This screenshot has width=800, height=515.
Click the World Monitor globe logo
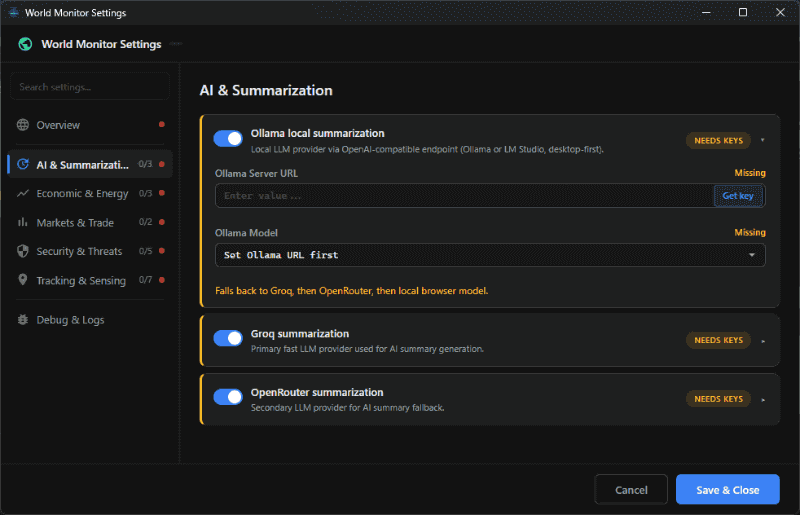tap(25, 44)
